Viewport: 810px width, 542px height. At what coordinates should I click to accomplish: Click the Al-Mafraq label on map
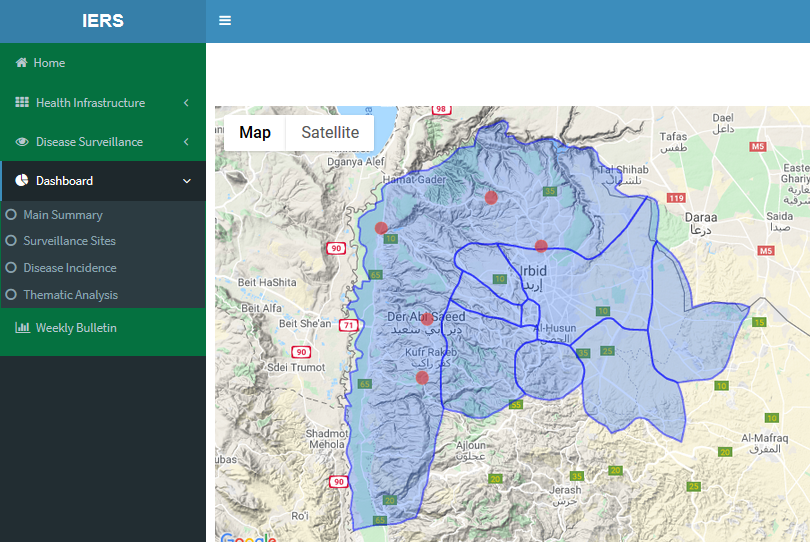(x=765, y=443)
